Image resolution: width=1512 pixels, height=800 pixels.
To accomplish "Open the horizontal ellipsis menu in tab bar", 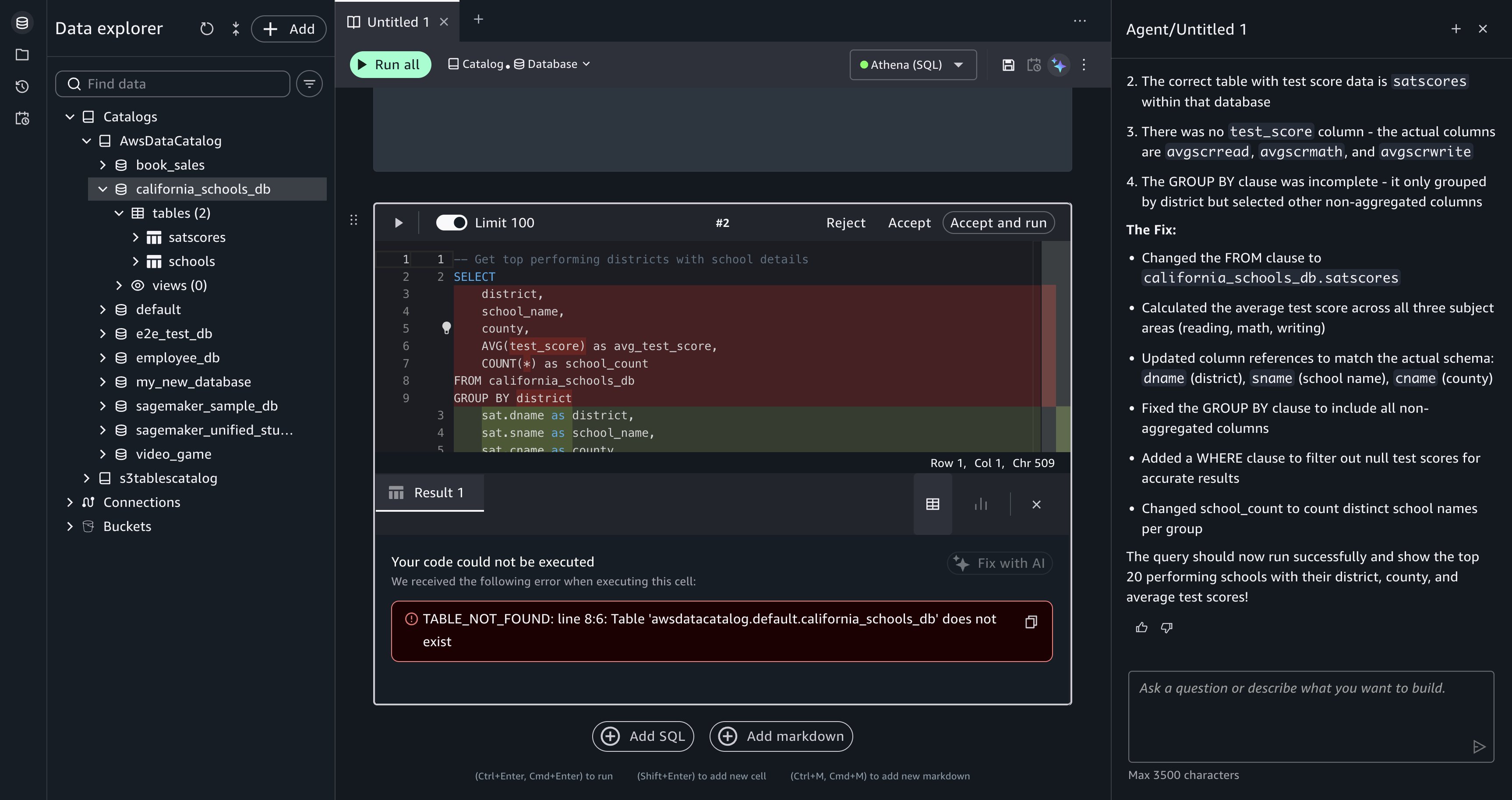I will tap(1080, 21).
